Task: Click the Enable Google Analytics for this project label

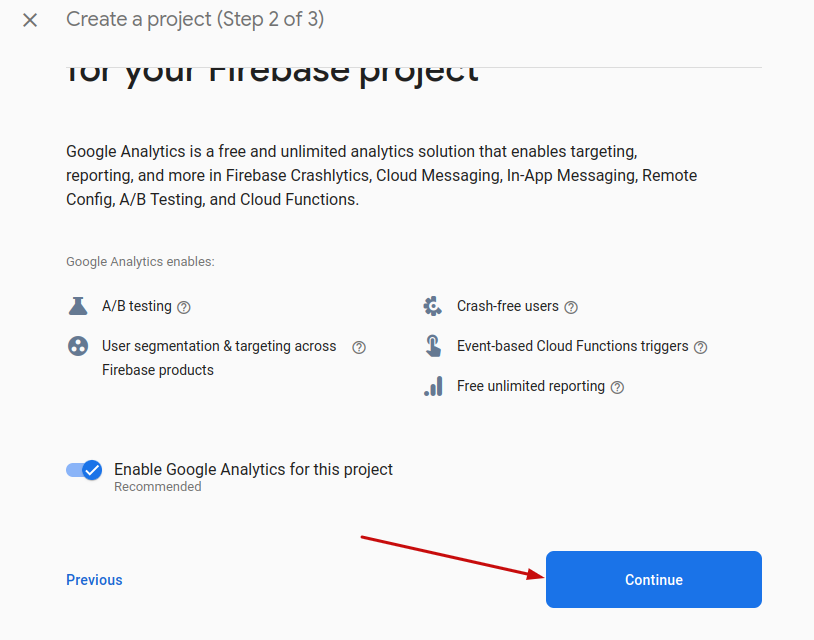Action: pos(253,469)
